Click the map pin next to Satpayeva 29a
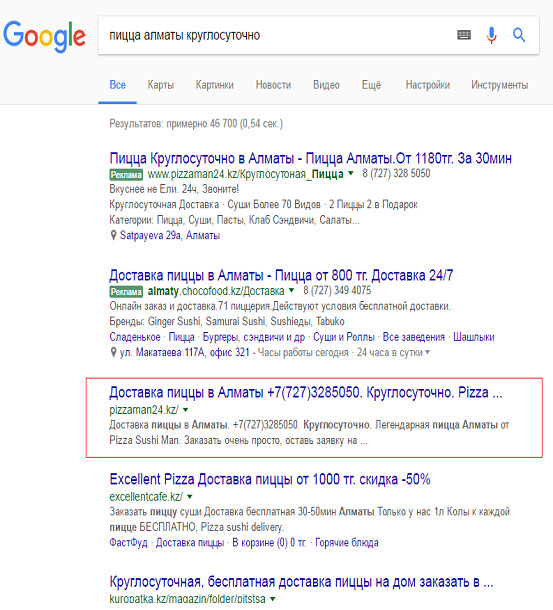 pos(113,235)
